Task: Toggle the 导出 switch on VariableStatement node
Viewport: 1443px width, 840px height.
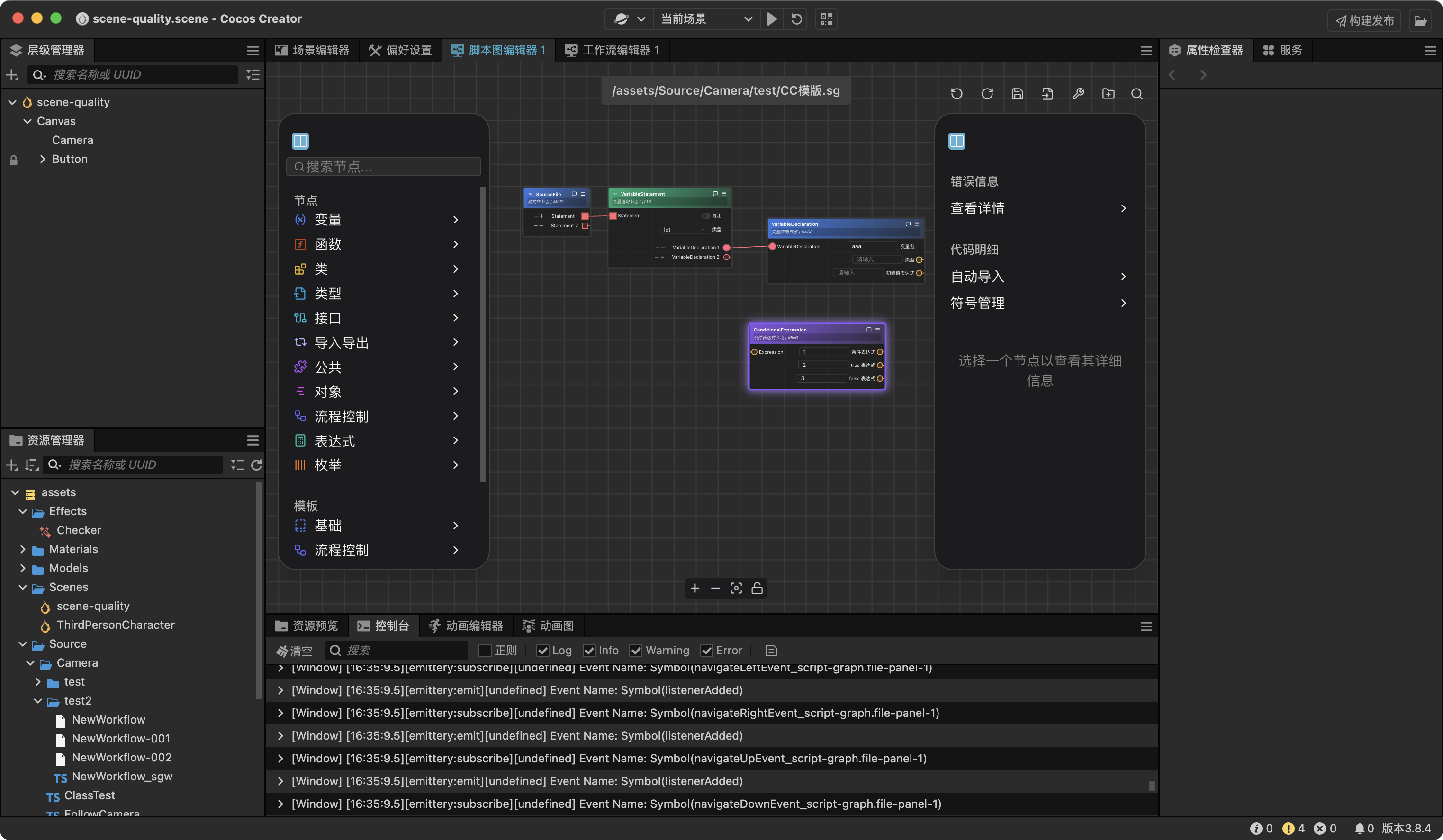Action: coord(705,216)
